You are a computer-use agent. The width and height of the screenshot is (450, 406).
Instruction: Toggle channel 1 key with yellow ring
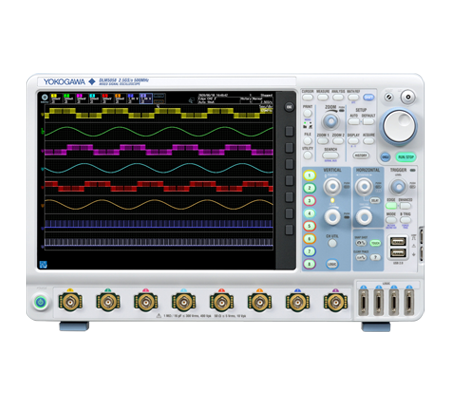[x=309, y=175]
